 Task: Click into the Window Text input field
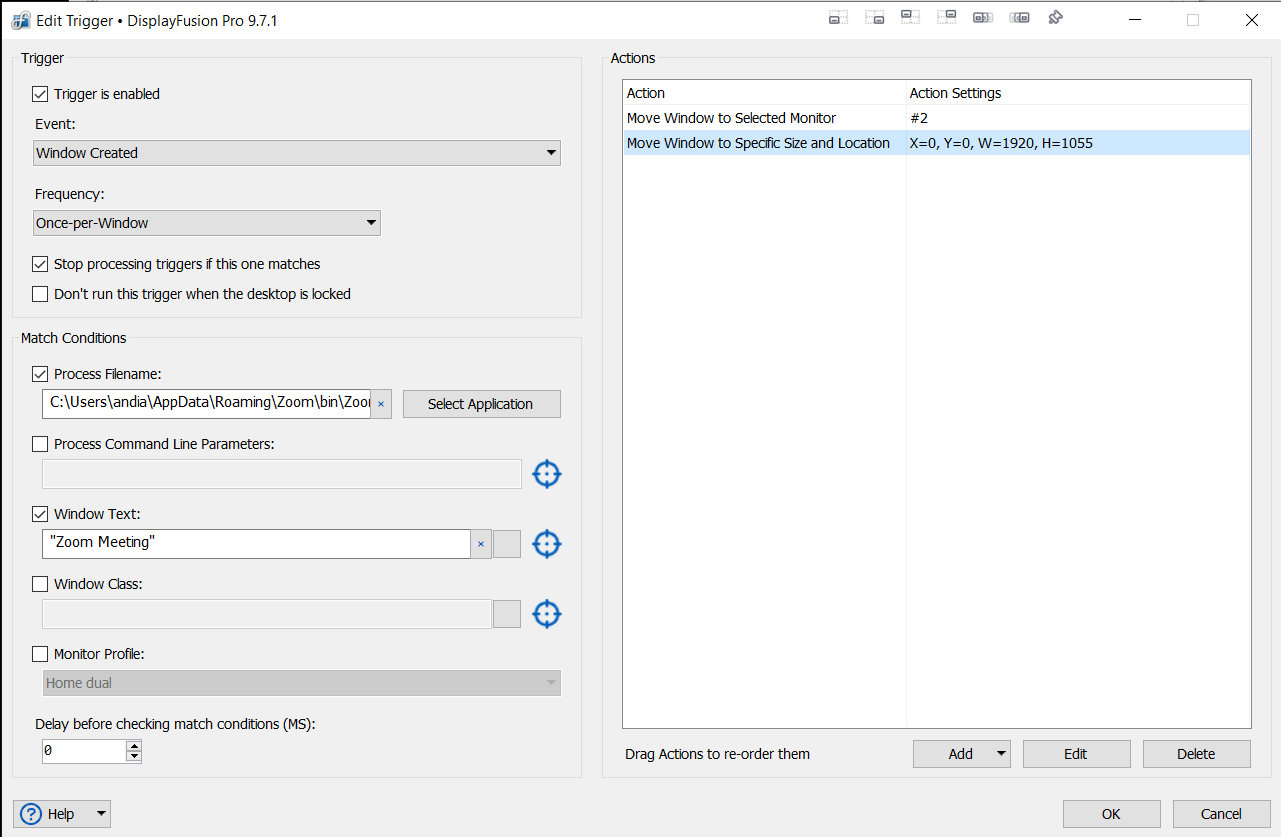(256, 543)
